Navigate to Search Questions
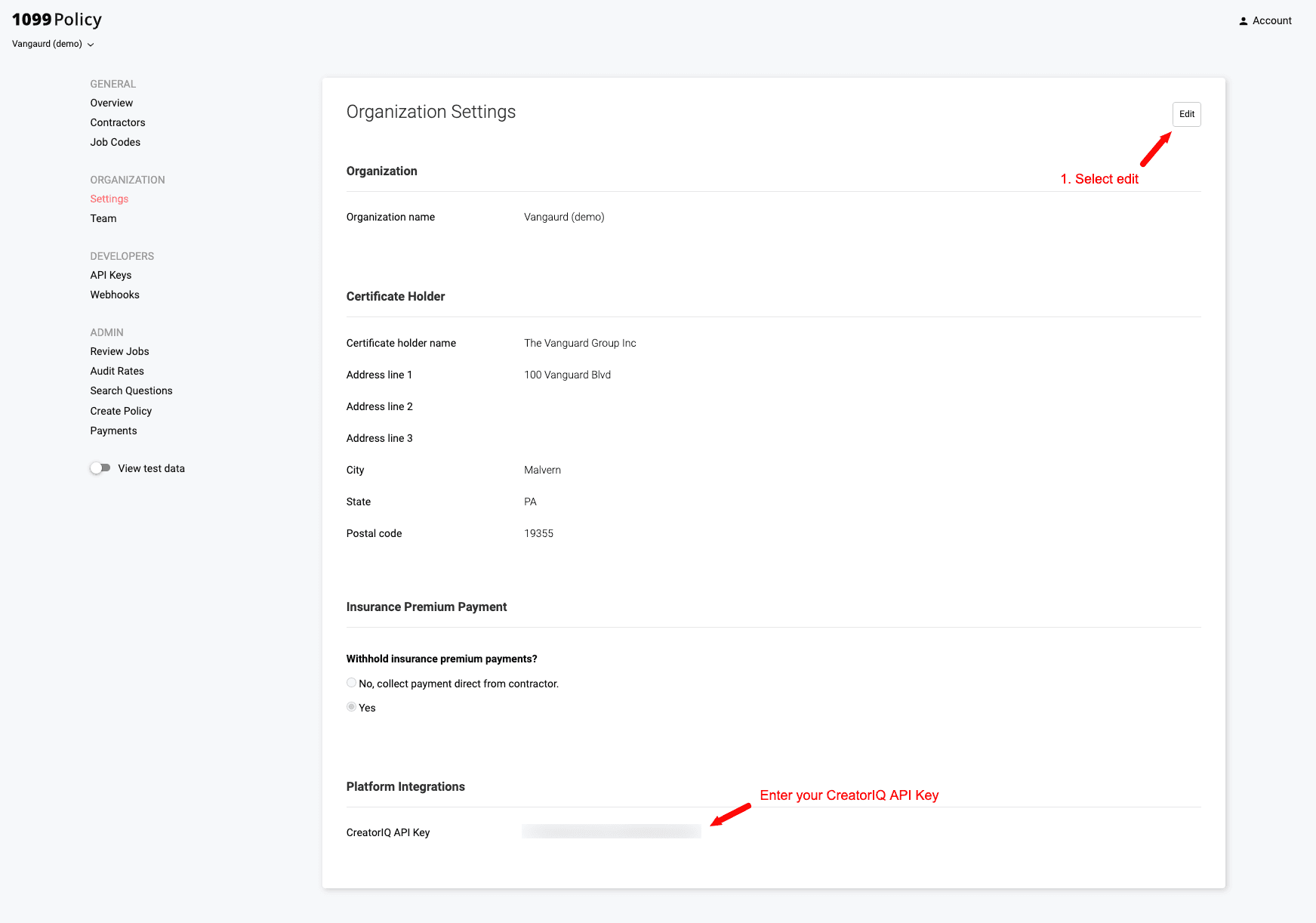The height and width of the screenshot is (923, 1316). [131, 390]
